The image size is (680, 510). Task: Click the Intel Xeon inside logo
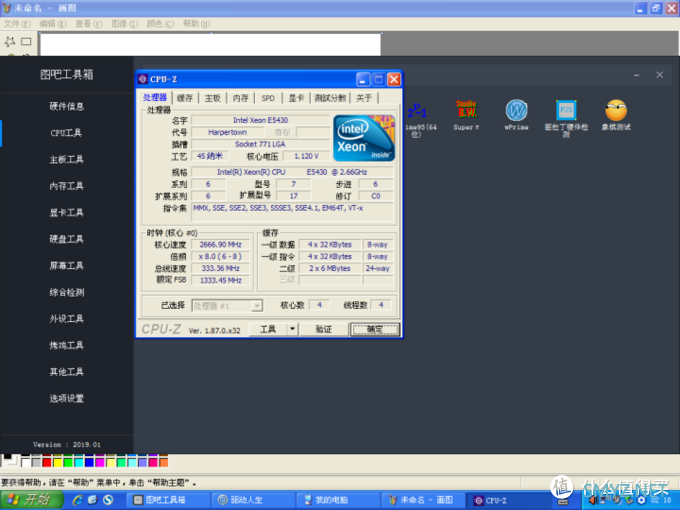[x=364, y=138]
